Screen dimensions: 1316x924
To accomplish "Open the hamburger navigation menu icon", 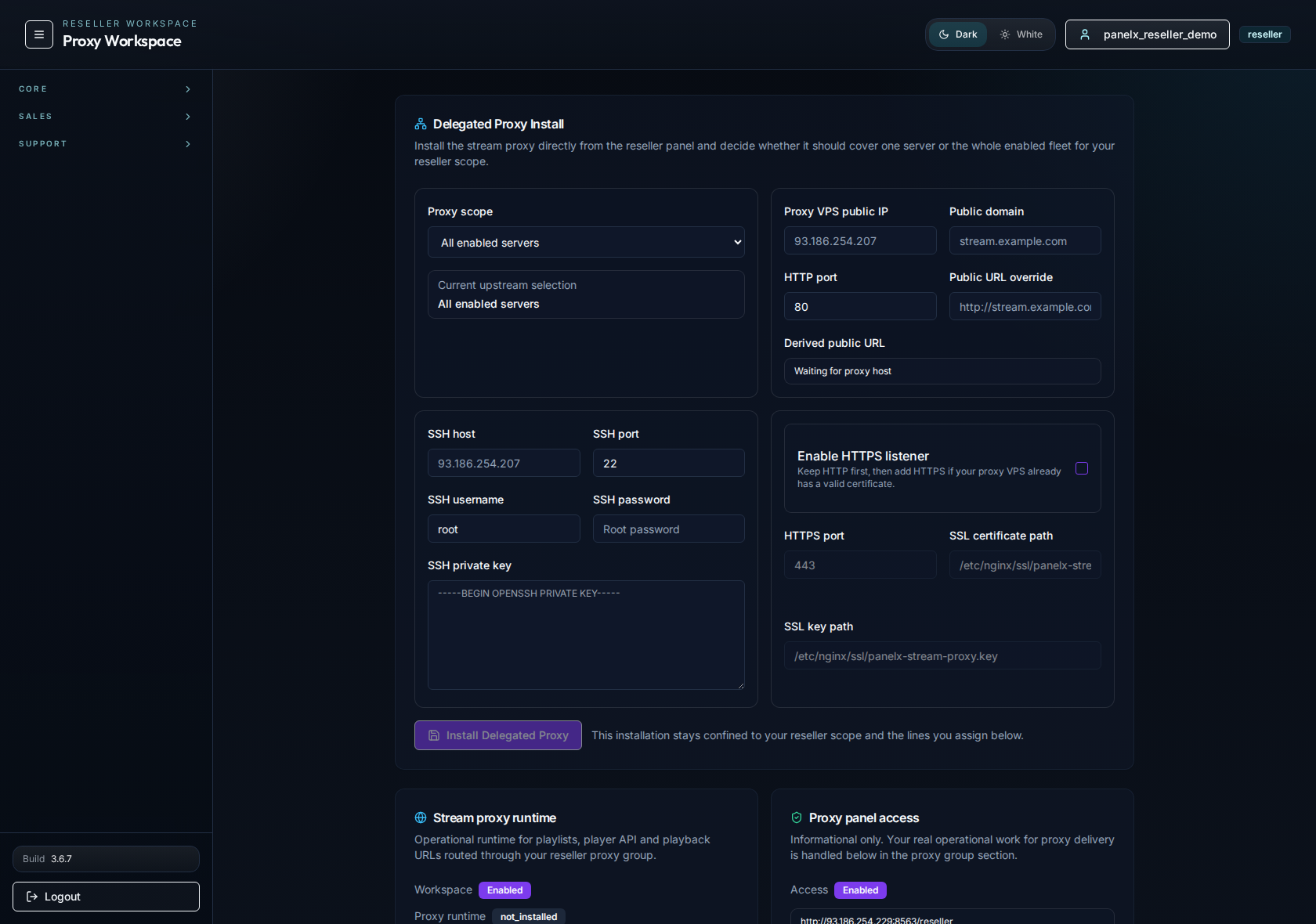I will pyautogui.click(x=38, y=34).
